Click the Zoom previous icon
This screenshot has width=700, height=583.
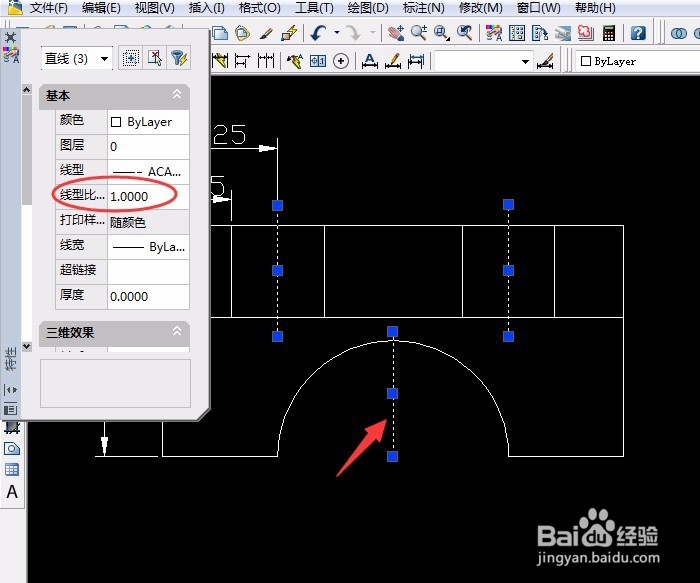pyautogui.click(x=464, y=33)
